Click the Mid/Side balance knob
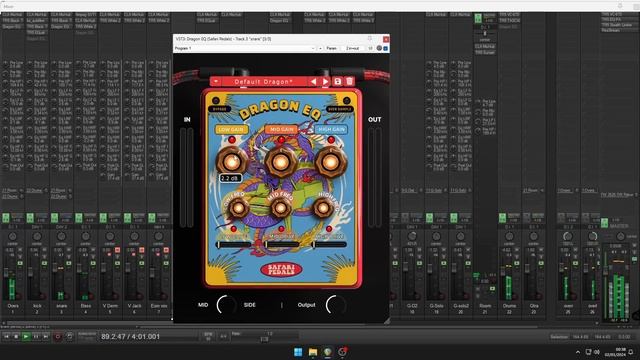 click(227, 305)
